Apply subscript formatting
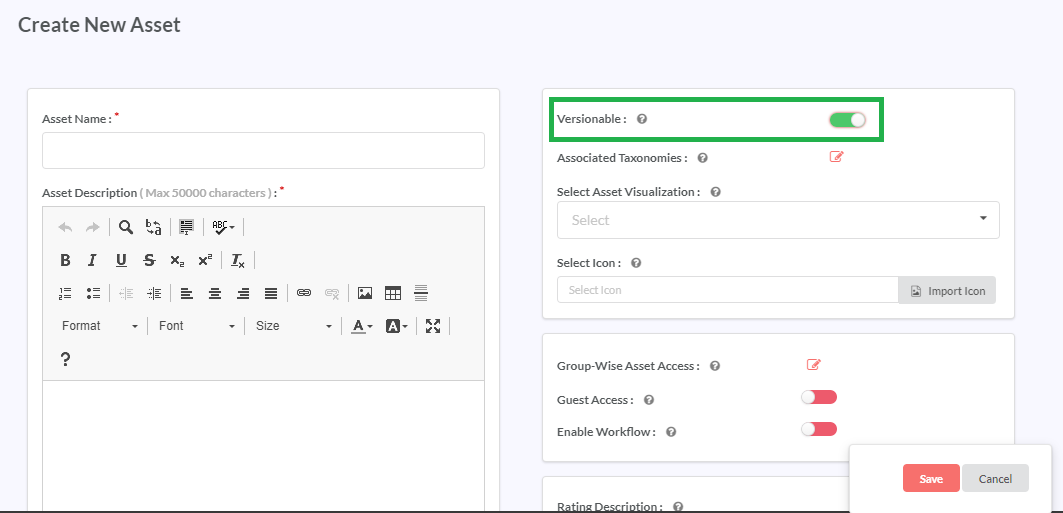The height and width of the screenshot is (513, 1063). (177, 260)
